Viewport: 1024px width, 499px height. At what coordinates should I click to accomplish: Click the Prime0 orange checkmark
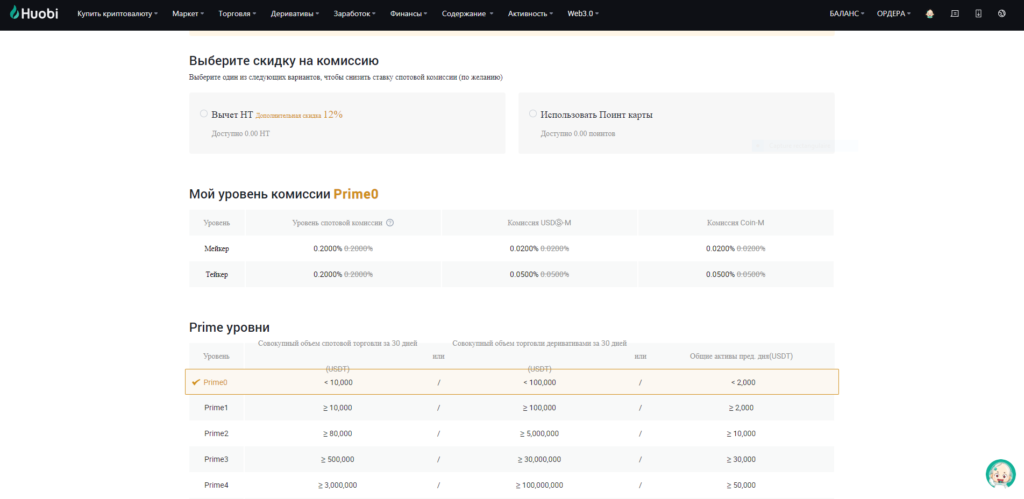(x=196, y=382)
